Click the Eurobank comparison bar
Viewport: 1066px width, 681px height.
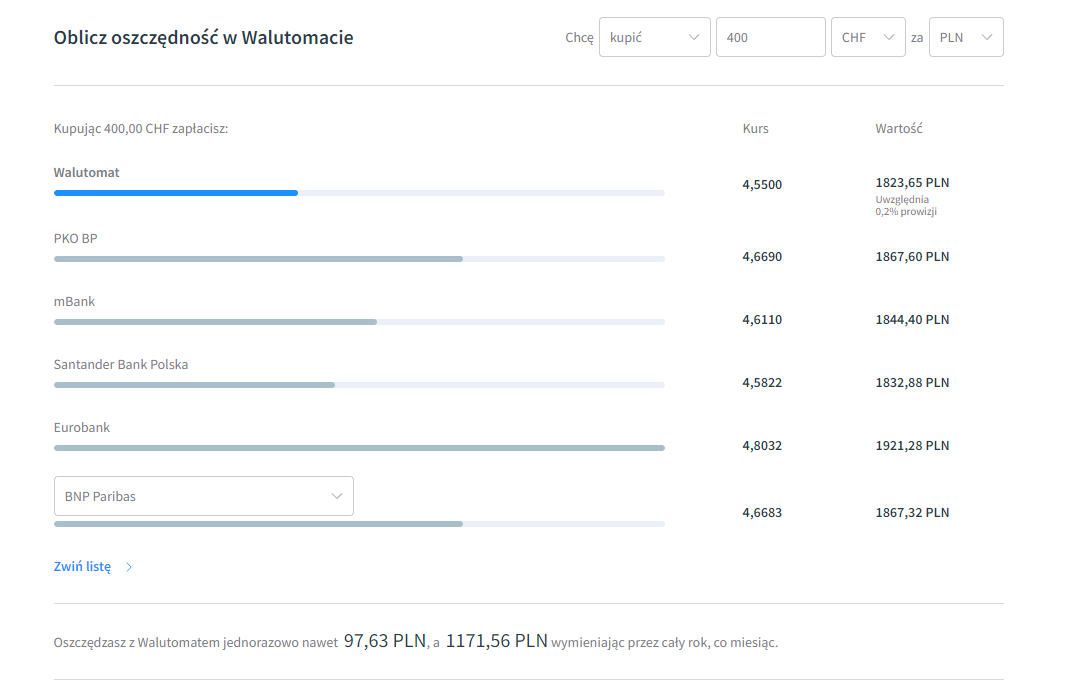[x=359, y=448]
